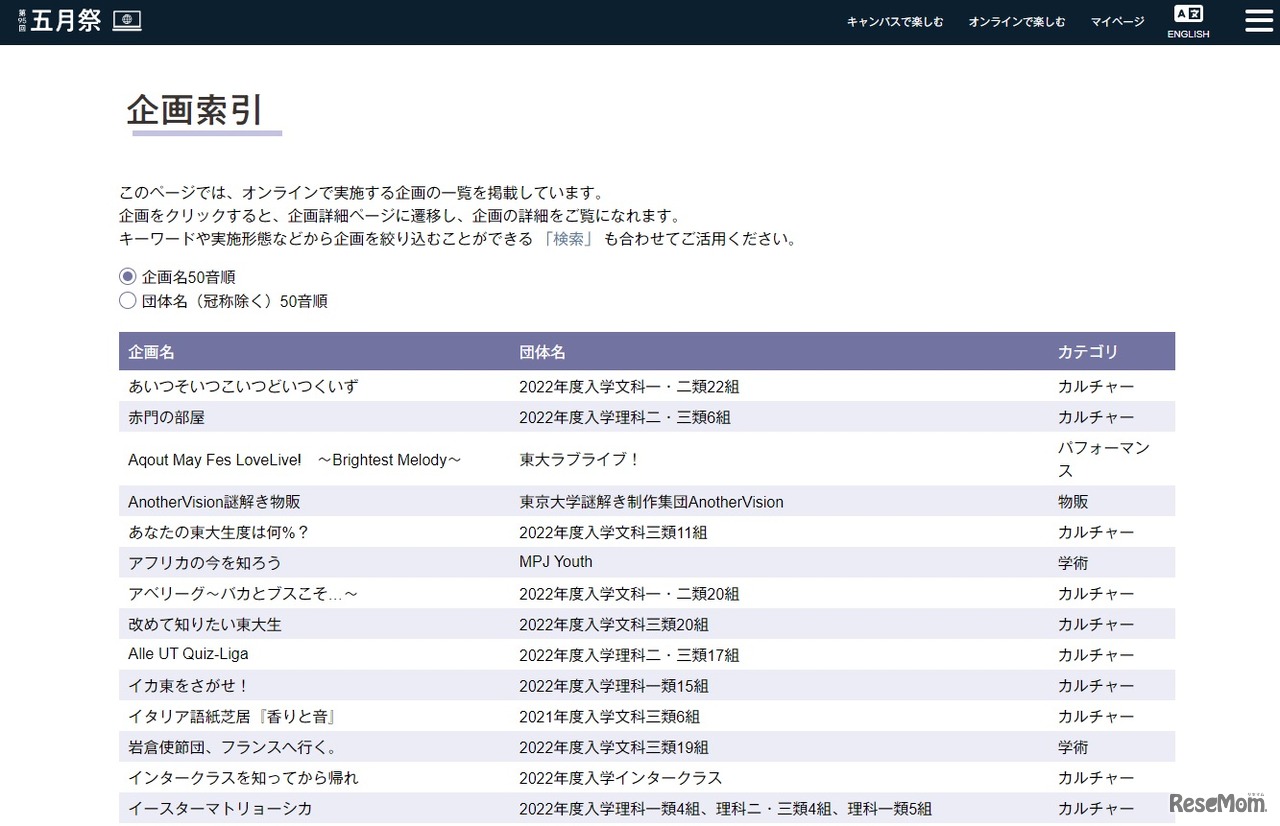
Task: Open Aqout May Fes LoveLive! project
Action: coord(294,460)
